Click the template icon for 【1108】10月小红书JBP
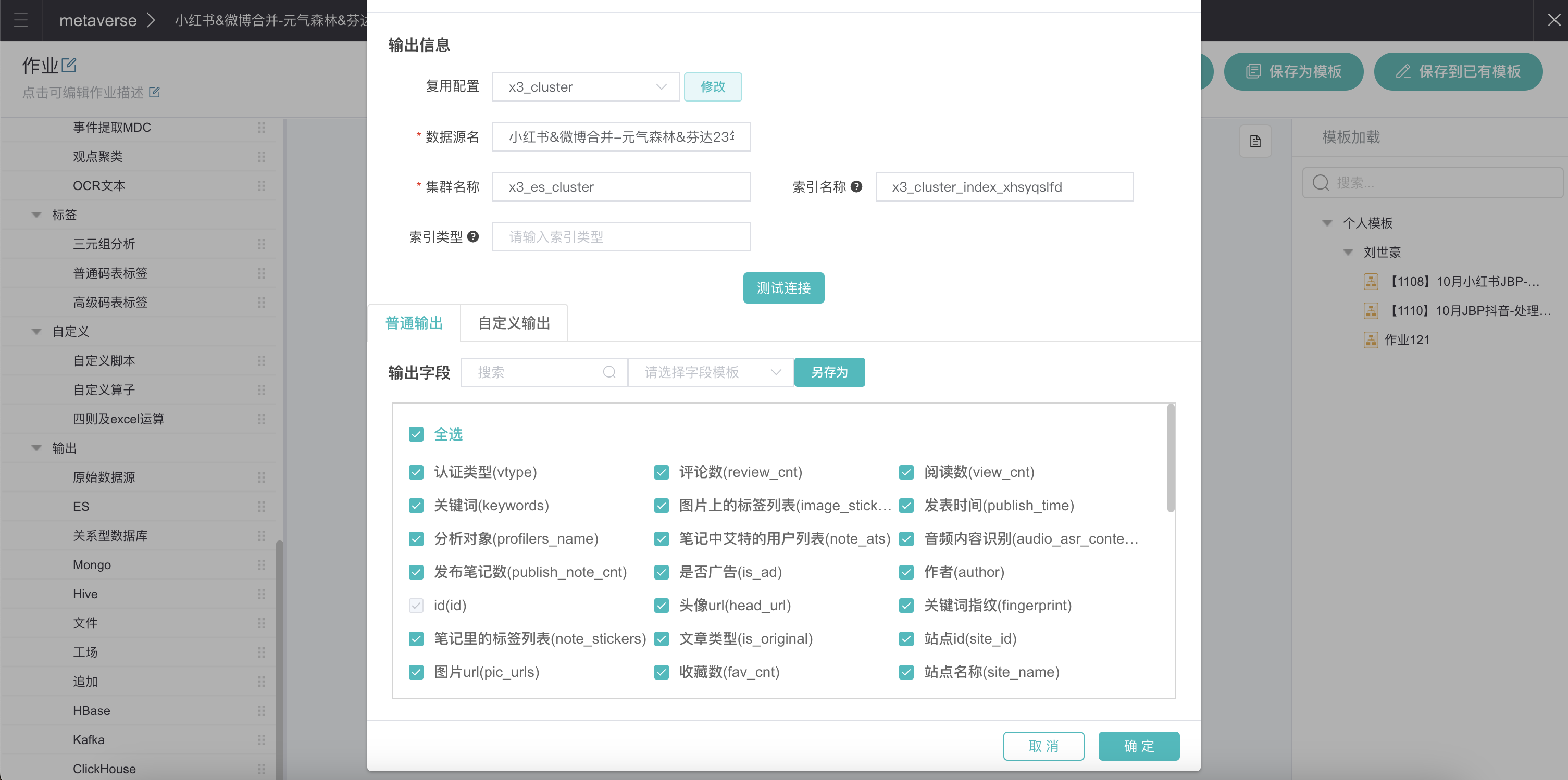This screenshot has width=1568, height=780. click(x=1371, y=281)
